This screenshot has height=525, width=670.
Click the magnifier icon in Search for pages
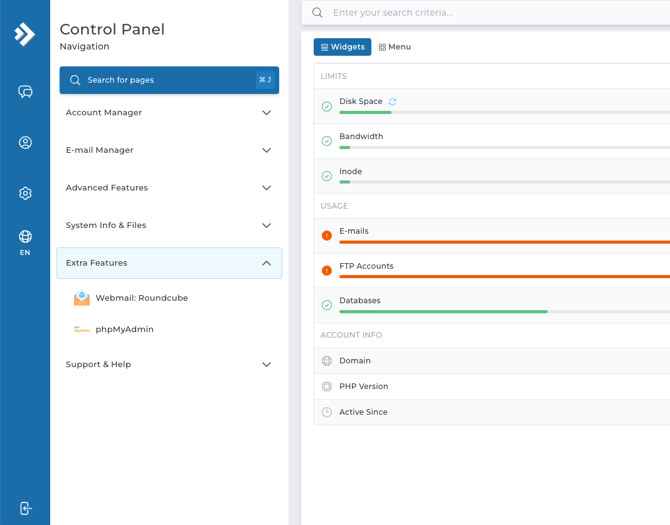coord(75,80)
